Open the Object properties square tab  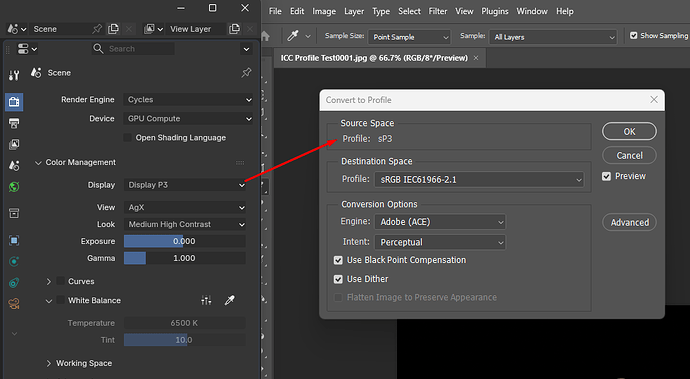[x=14, y=240]
